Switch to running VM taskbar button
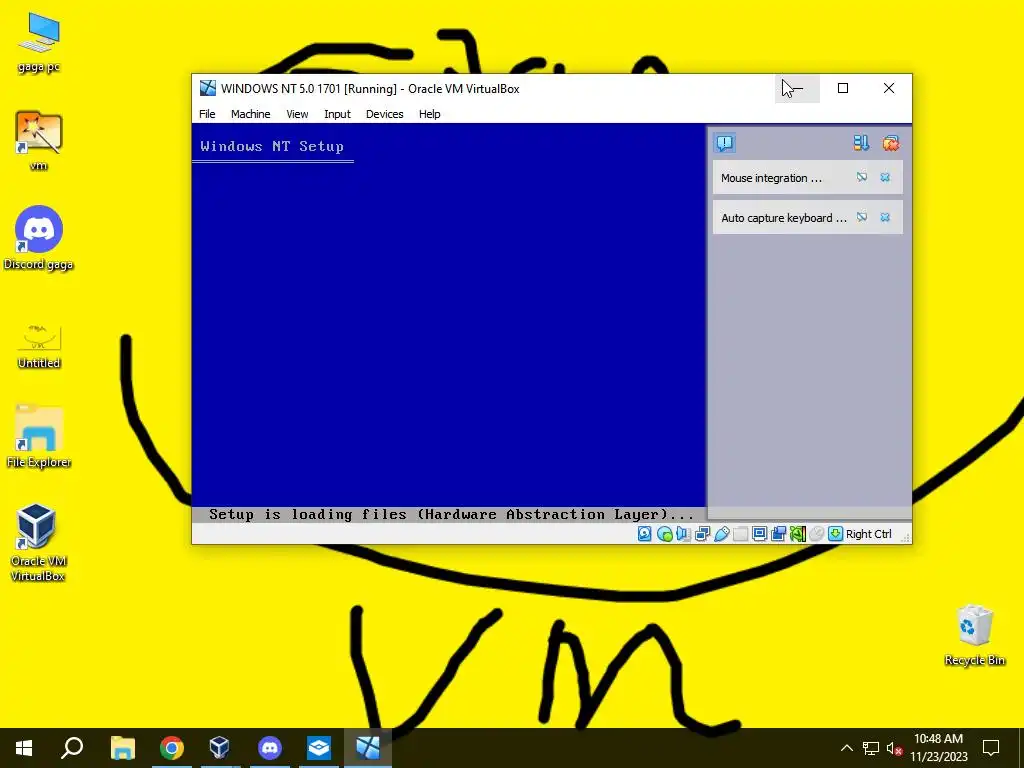The image size is (1024, 768). tap(368, 748)
